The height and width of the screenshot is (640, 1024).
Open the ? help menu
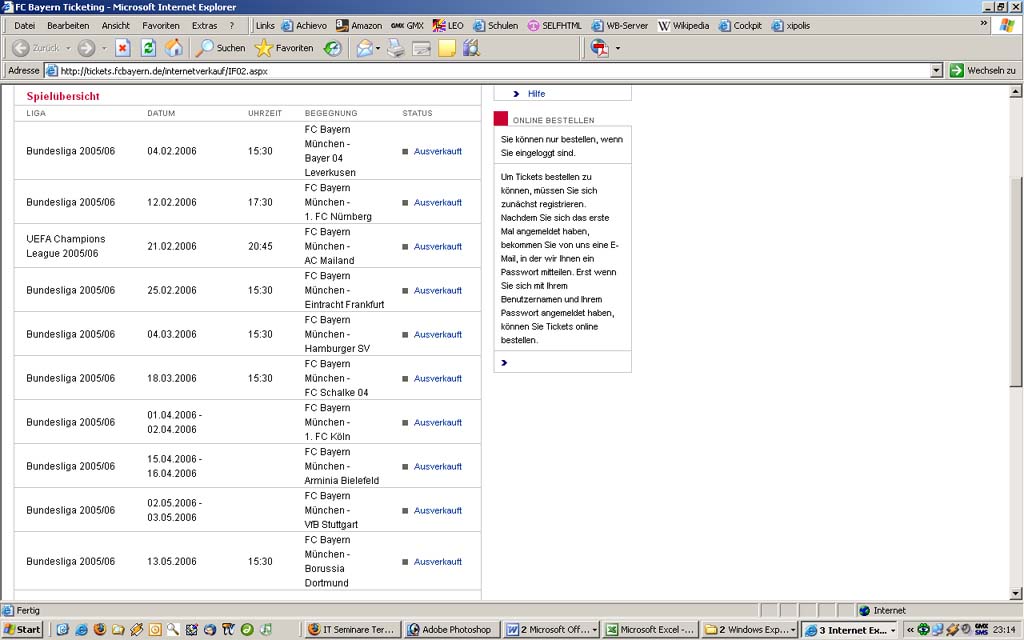coord(231,25)
